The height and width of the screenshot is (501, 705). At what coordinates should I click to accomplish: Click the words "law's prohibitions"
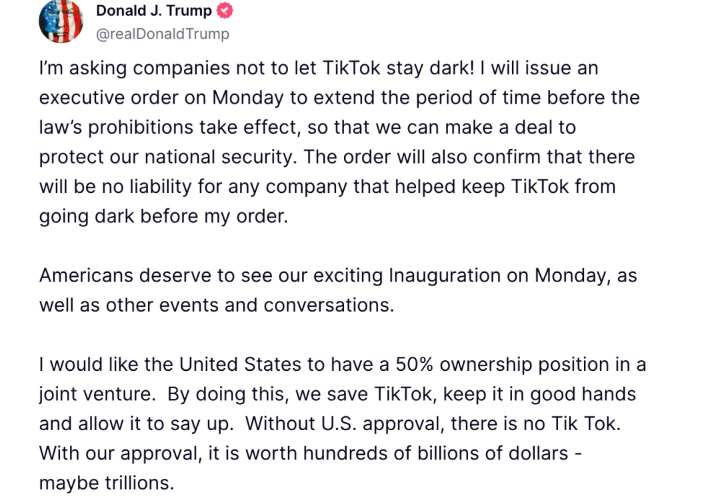click(116, 127)
